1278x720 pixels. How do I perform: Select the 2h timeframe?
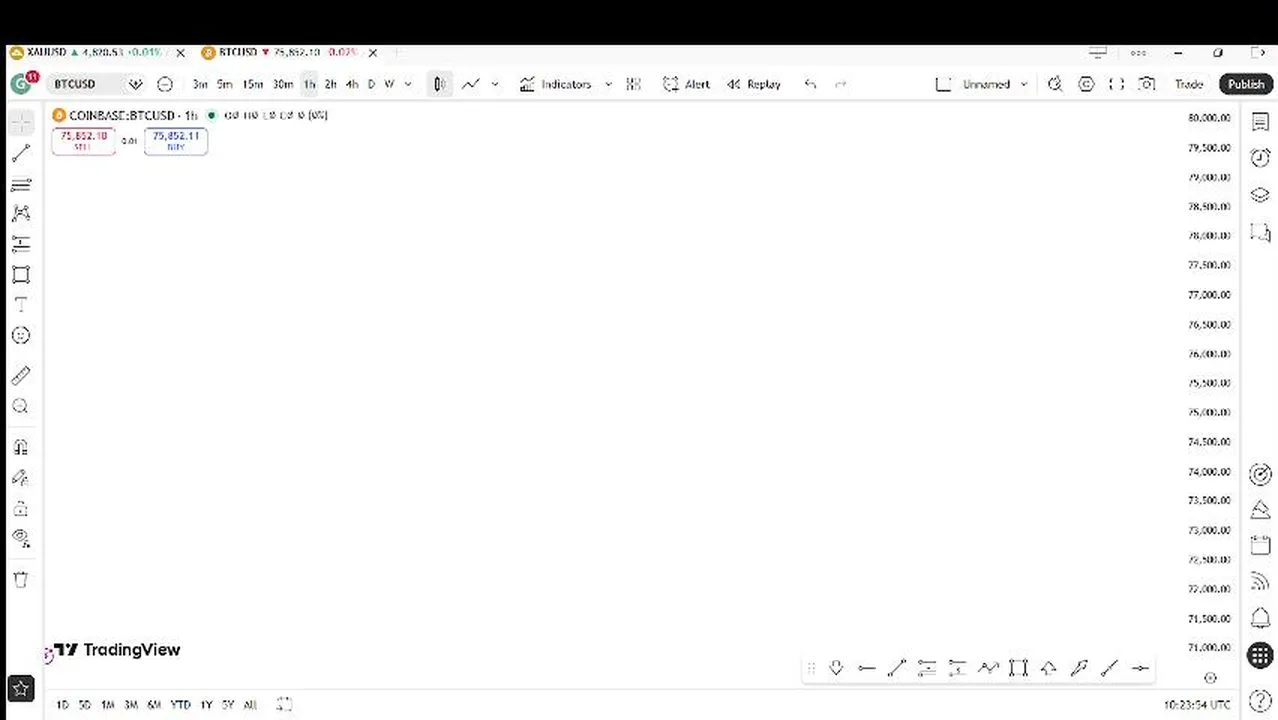point(331,84)
